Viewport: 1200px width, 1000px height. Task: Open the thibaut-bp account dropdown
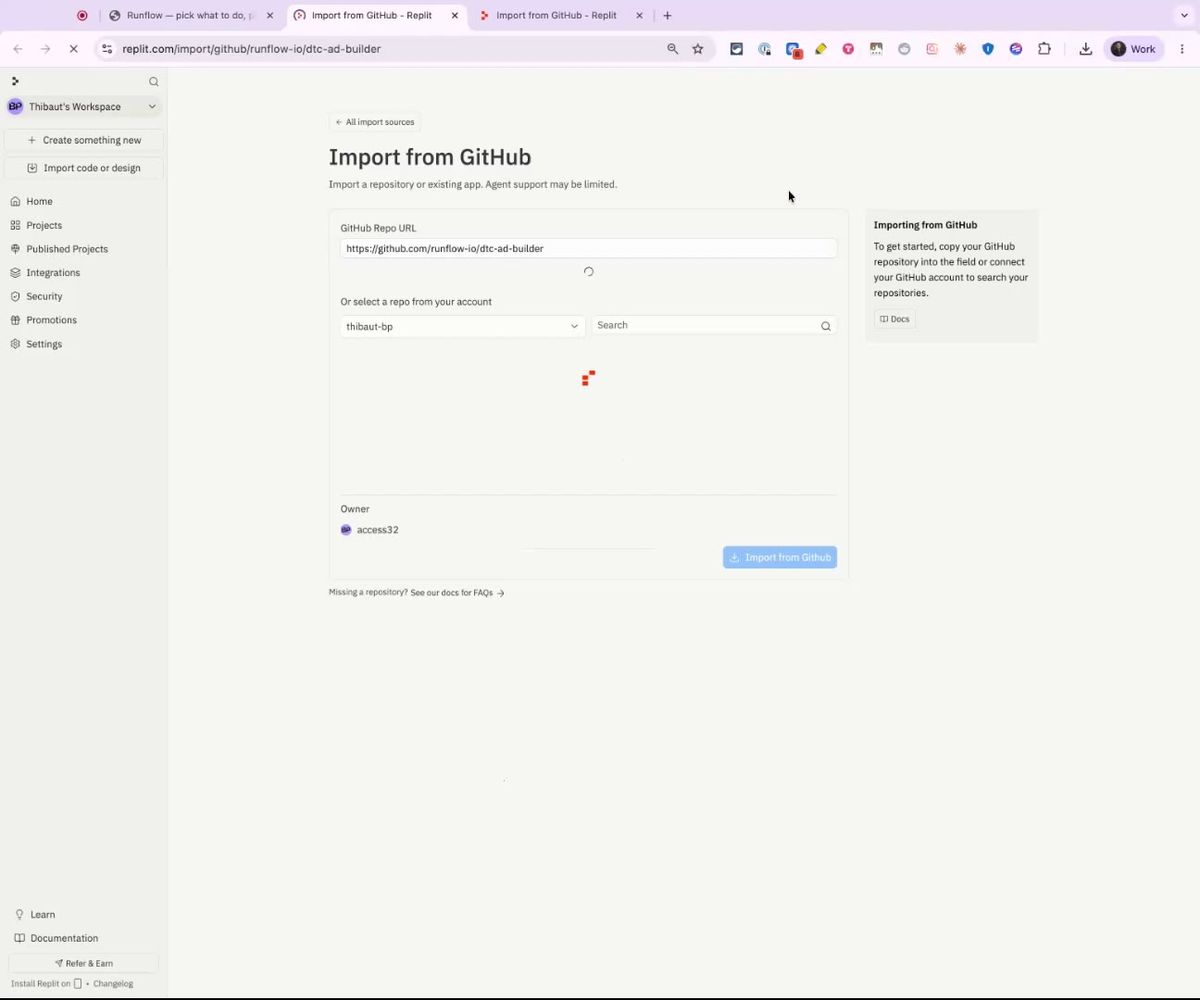462,326
